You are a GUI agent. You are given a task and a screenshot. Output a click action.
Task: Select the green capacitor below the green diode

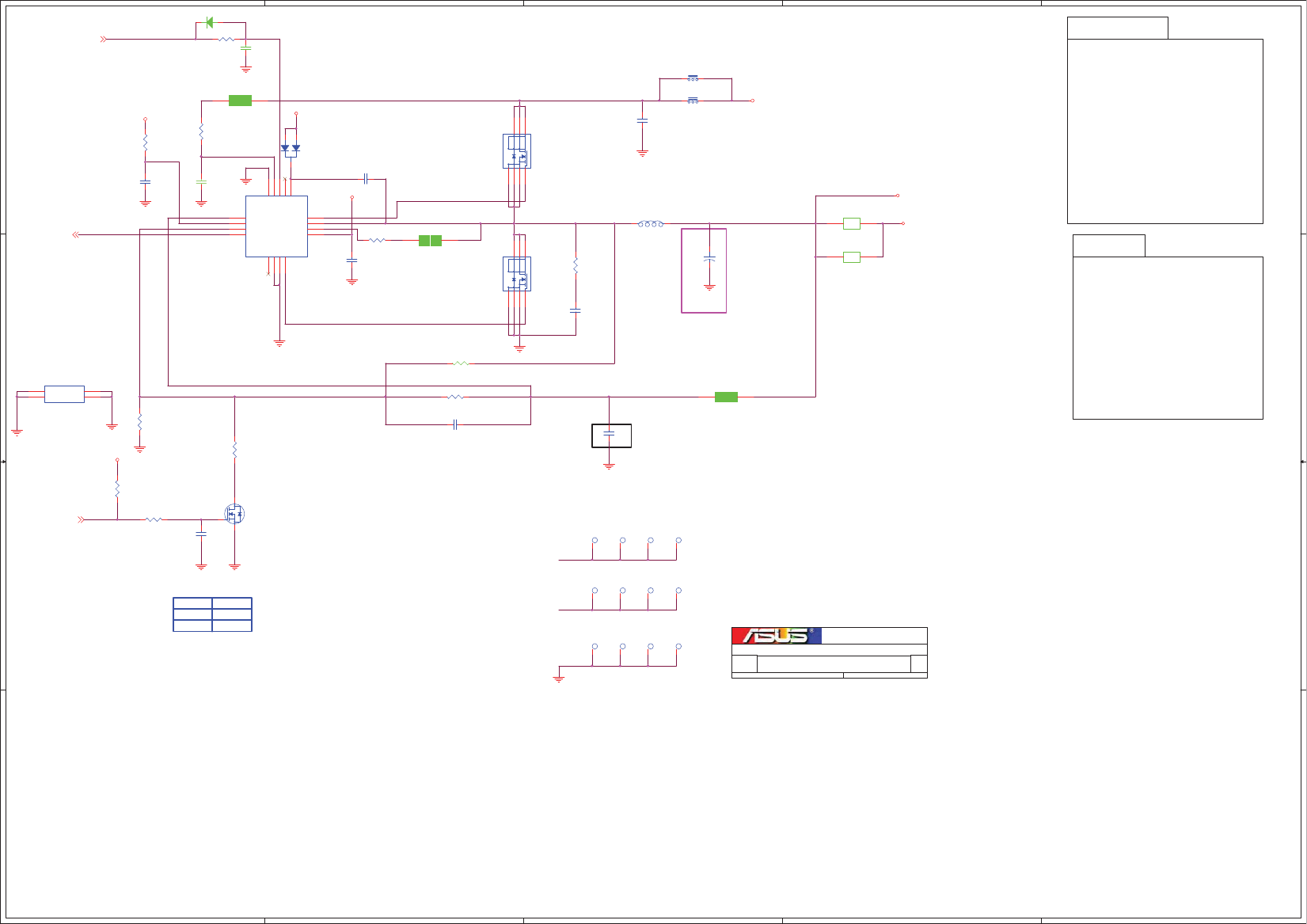pyautogui.click(x=245, y=49)
